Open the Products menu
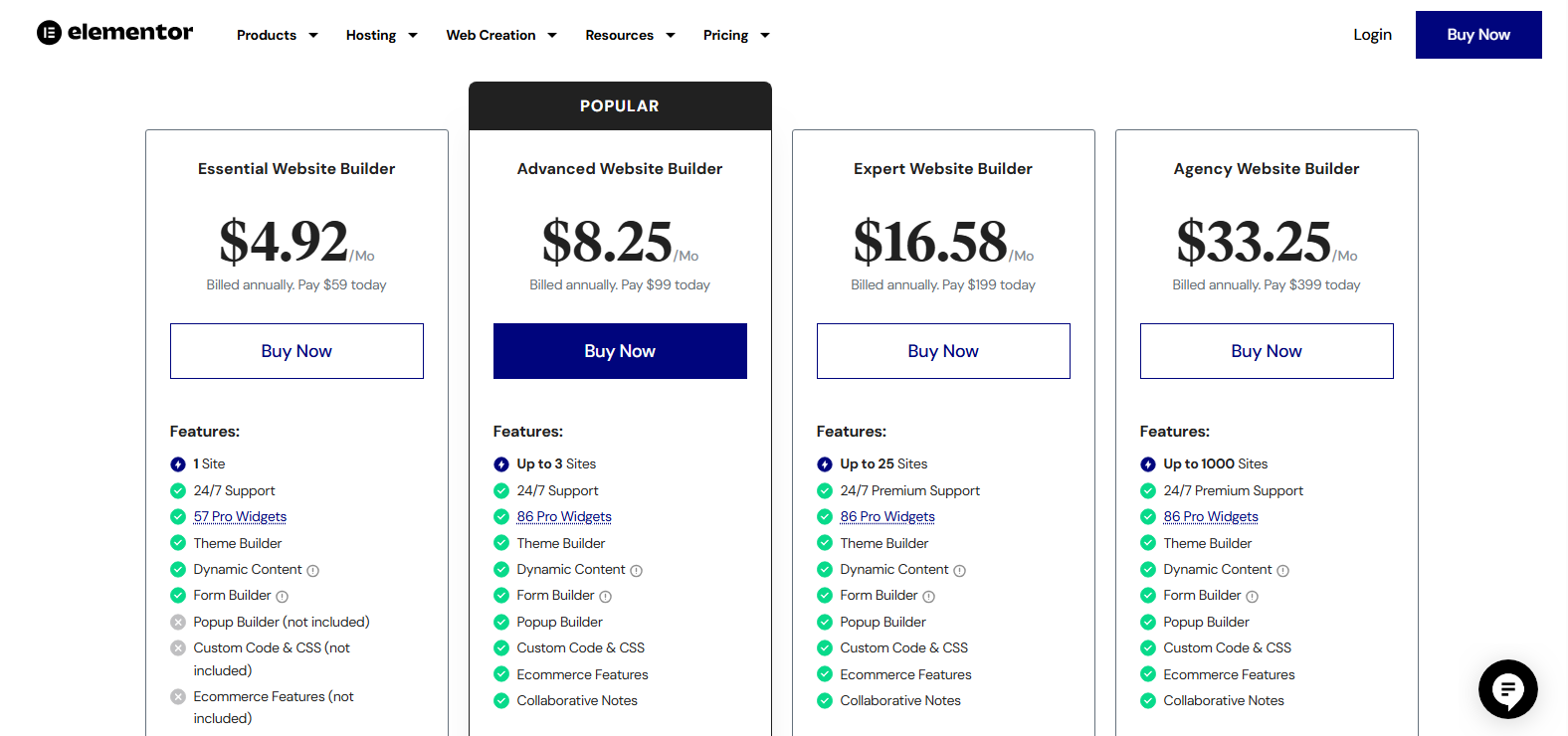The width and height of the screenshot is (1568, 736). click(x=267, y=35)
